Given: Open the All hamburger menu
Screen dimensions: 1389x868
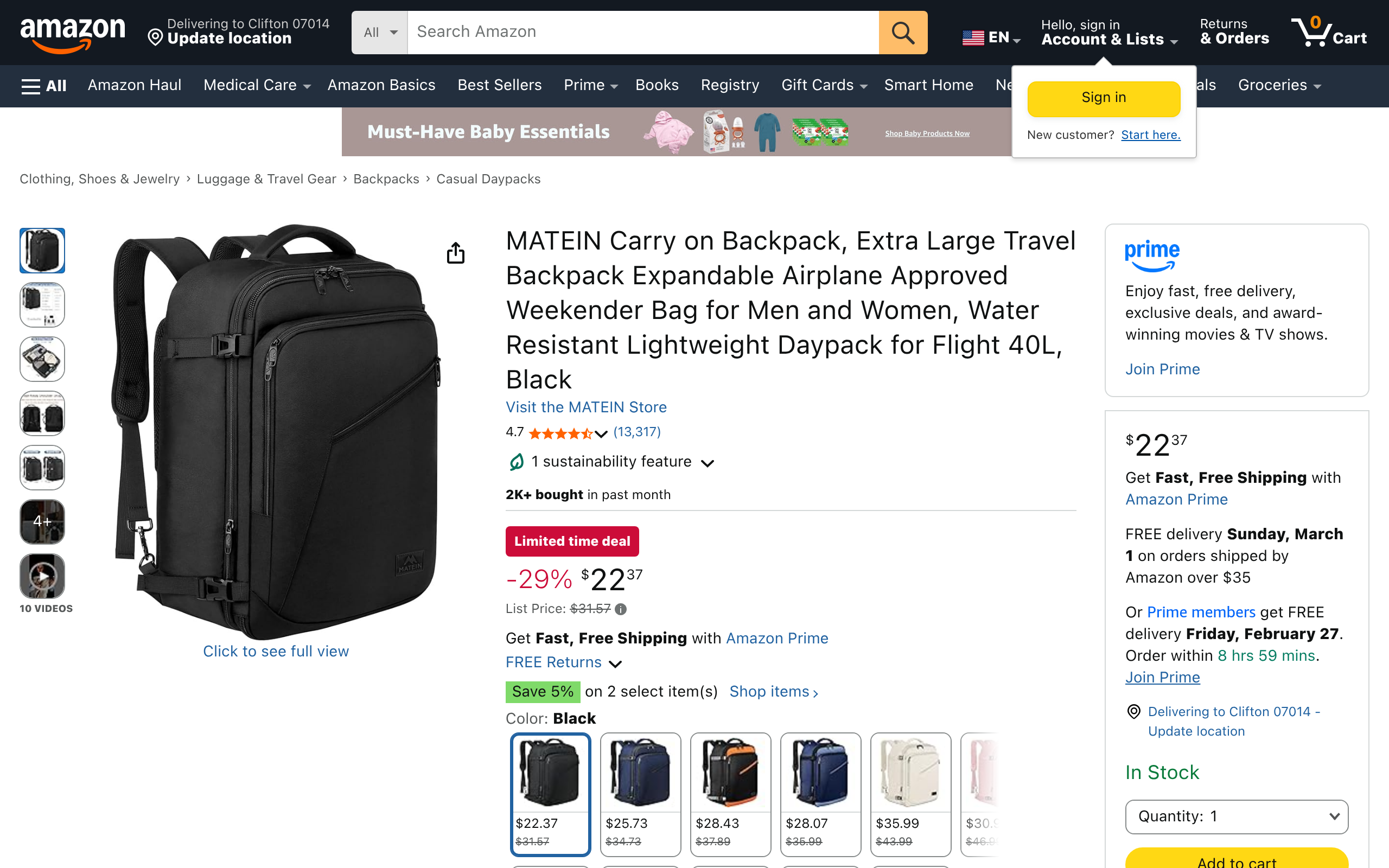Looking at the screenshot, I should (x=43, y=86).
